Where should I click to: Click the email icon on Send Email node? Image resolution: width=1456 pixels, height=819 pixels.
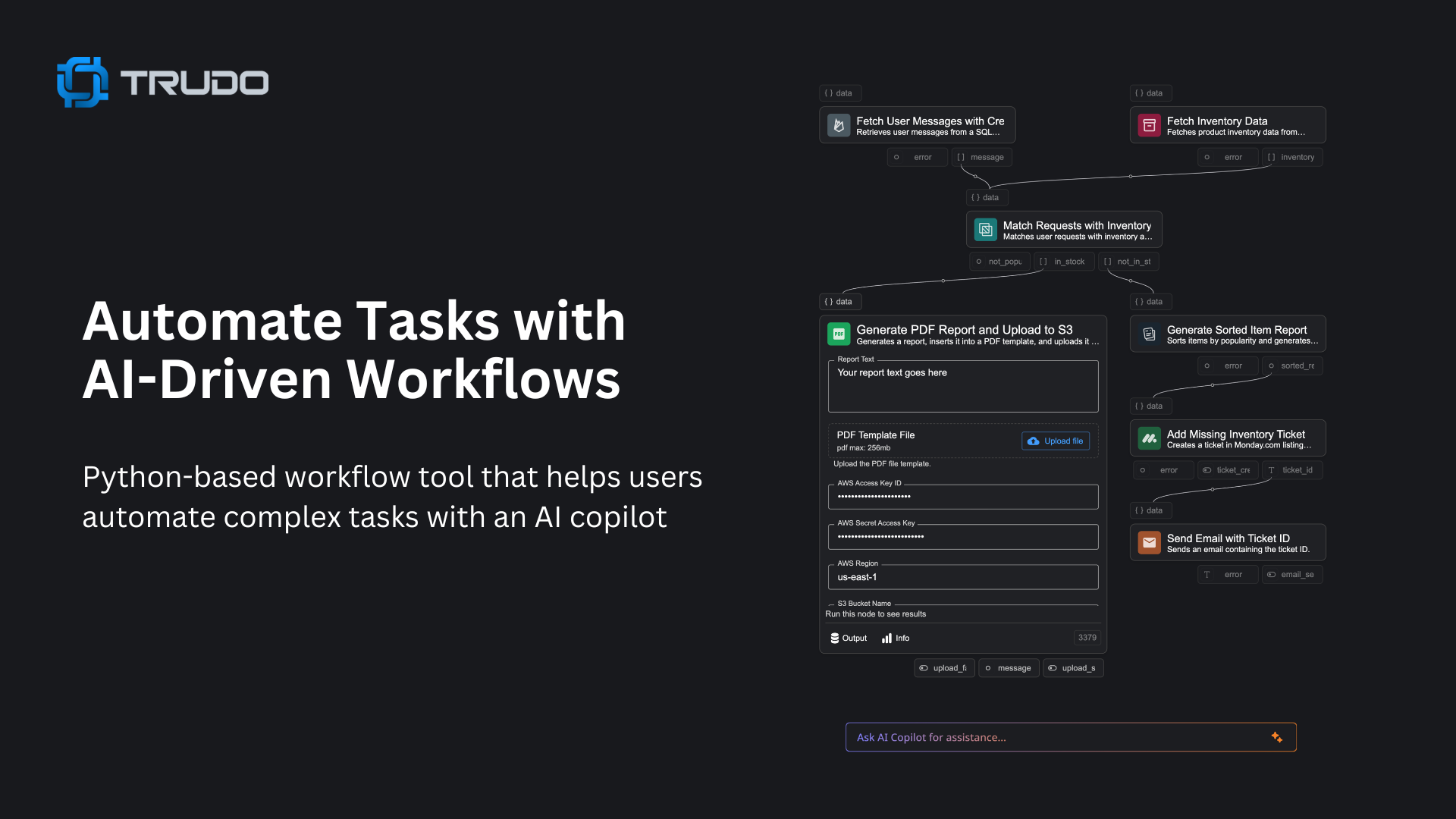1149,542
